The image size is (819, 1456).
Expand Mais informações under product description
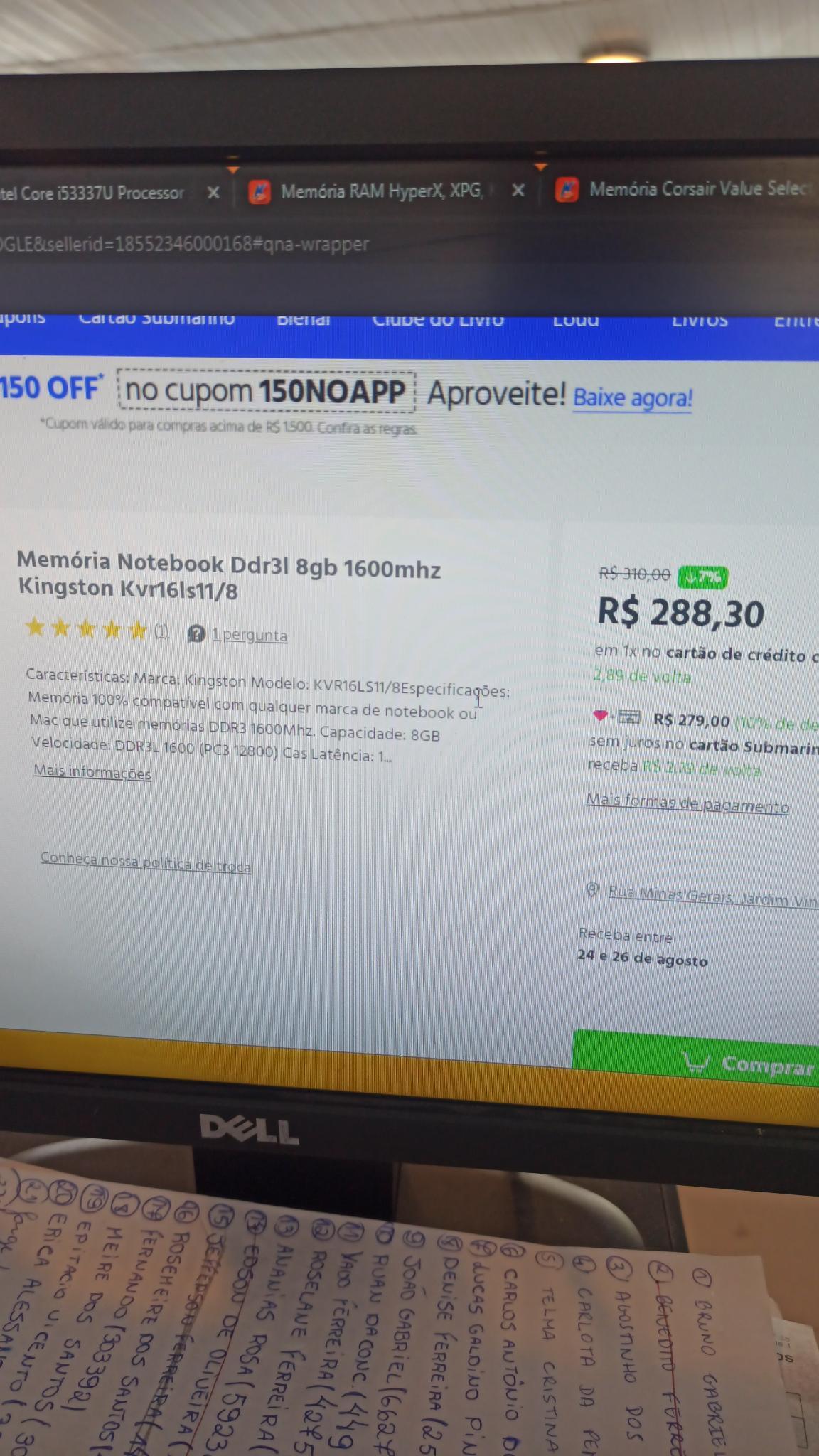[92, 772]
